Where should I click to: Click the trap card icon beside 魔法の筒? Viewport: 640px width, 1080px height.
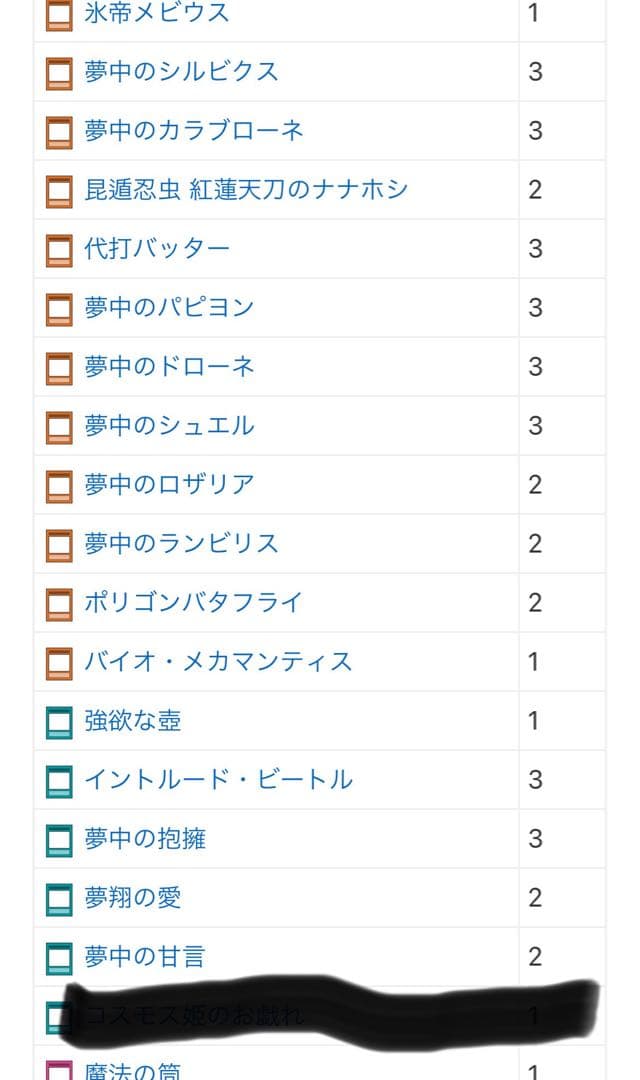pos(59,1070)
